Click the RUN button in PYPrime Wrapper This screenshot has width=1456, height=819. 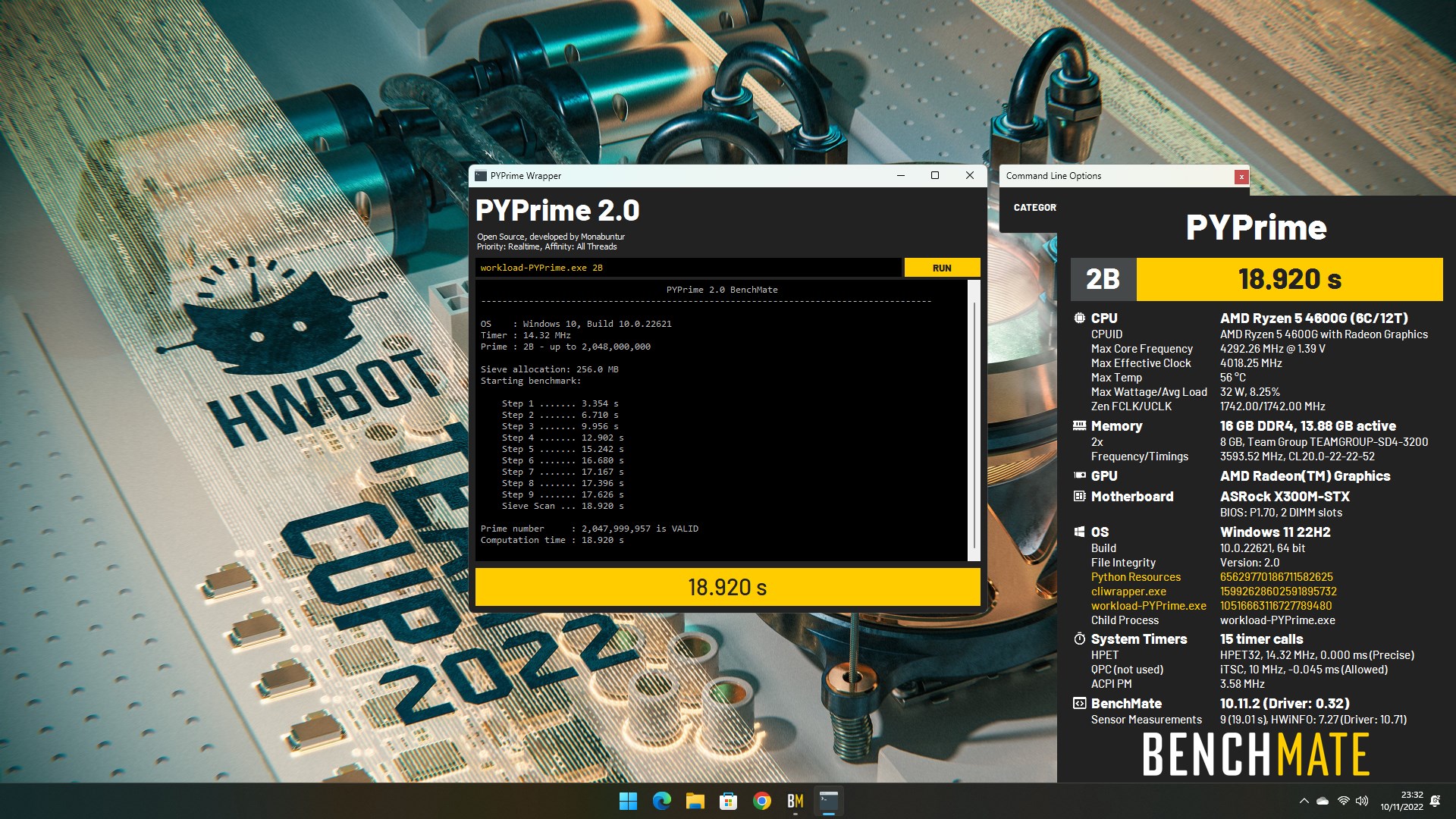click(942, 268)
